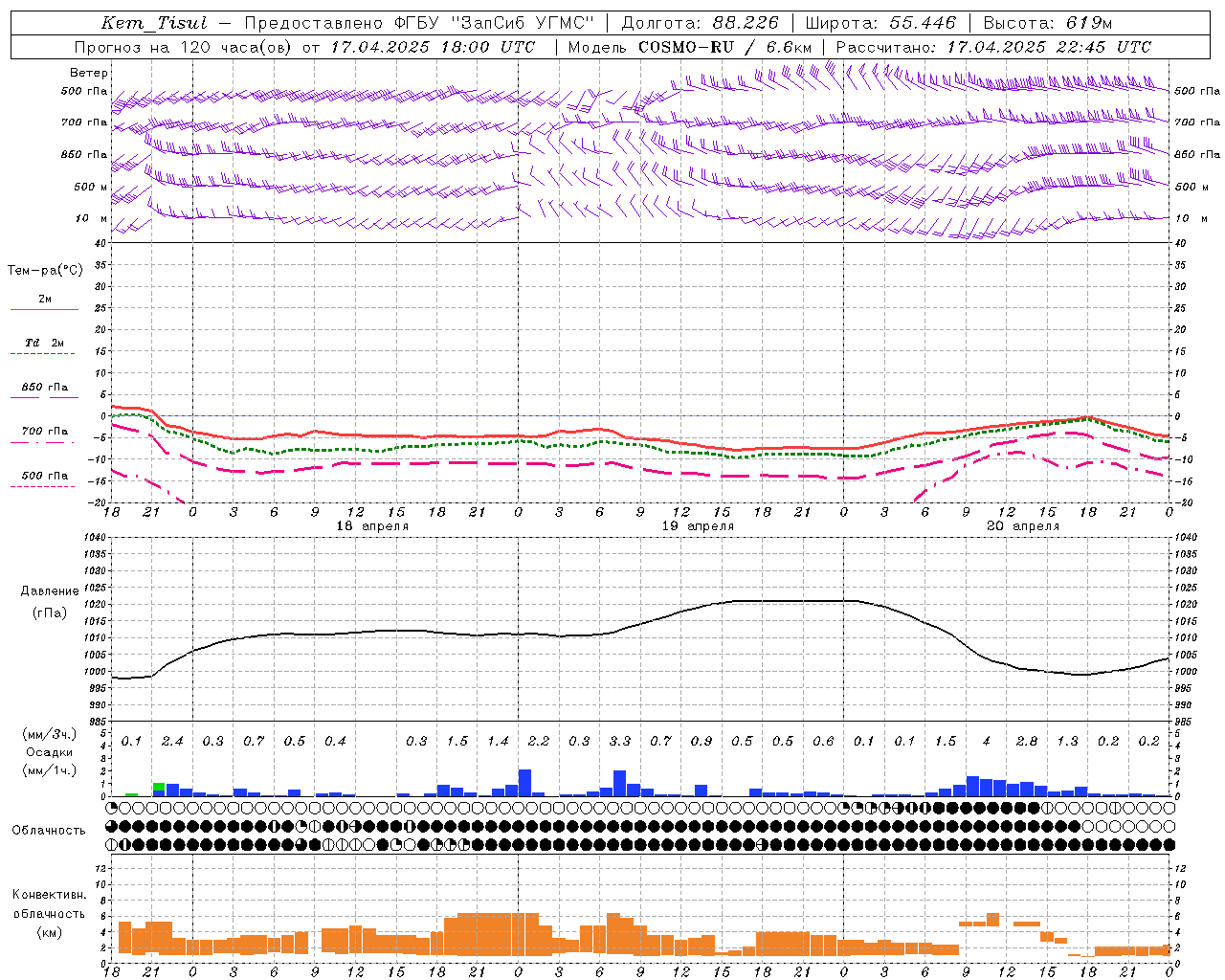Select the Тем-ра(°C) panel label
The width and height of the screenshot is (1225, 980).
coord(45,271)
